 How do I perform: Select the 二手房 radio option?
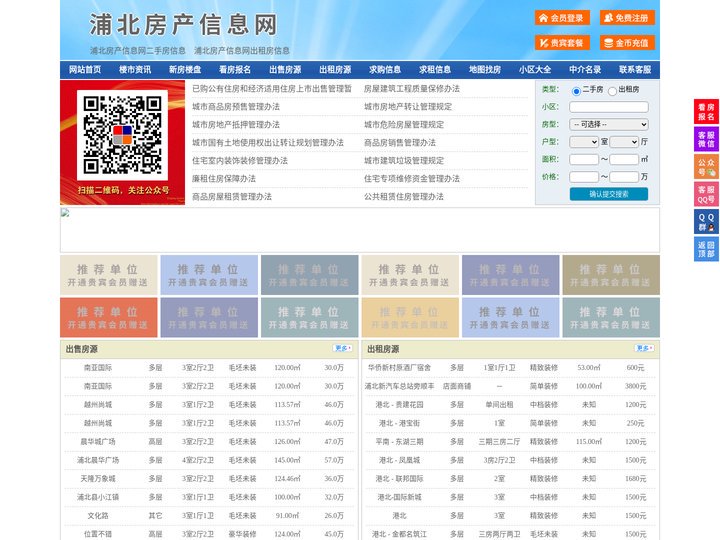pyautogui.click(x=576, y=91)
